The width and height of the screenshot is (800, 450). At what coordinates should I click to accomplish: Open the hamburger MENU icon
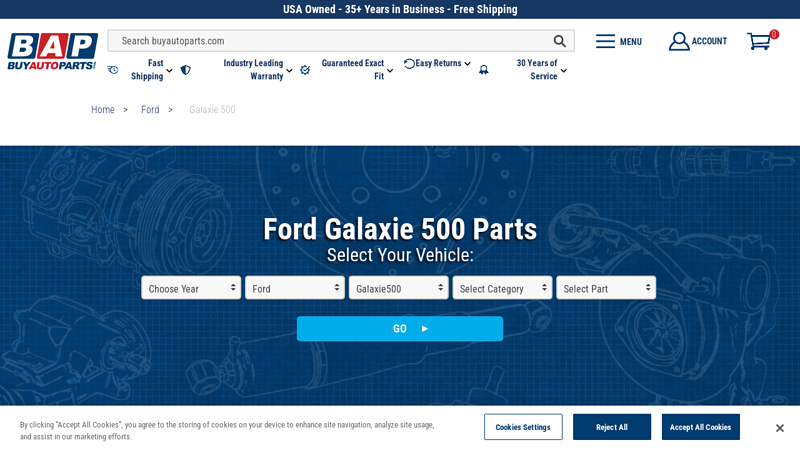pyautogui.click(x=605, y=41)
